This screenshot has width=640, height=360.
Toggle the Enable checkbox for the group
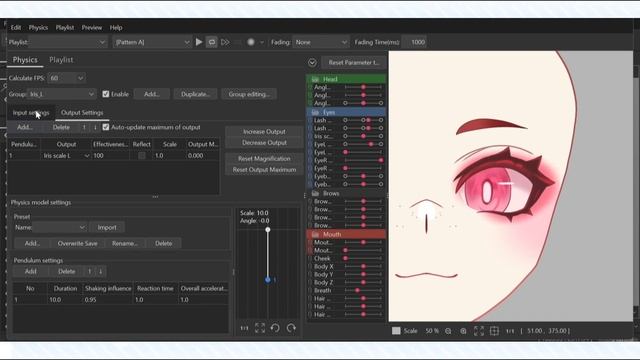[x=106, y=94]
